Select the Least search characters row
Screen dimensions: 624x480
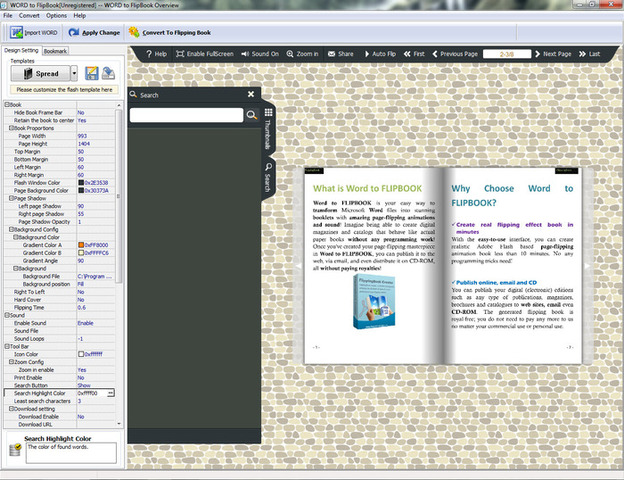59,401
